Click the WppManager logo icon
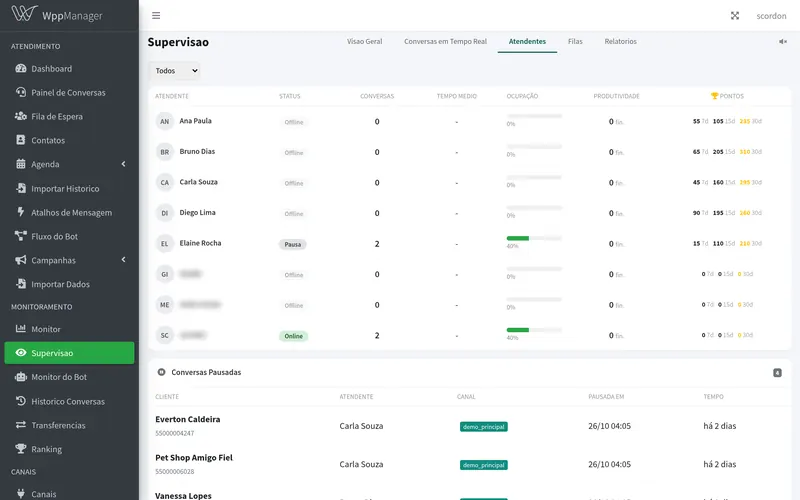Viewport: 800px width, 500px height. pyautogui.click(x=24, y=14)
